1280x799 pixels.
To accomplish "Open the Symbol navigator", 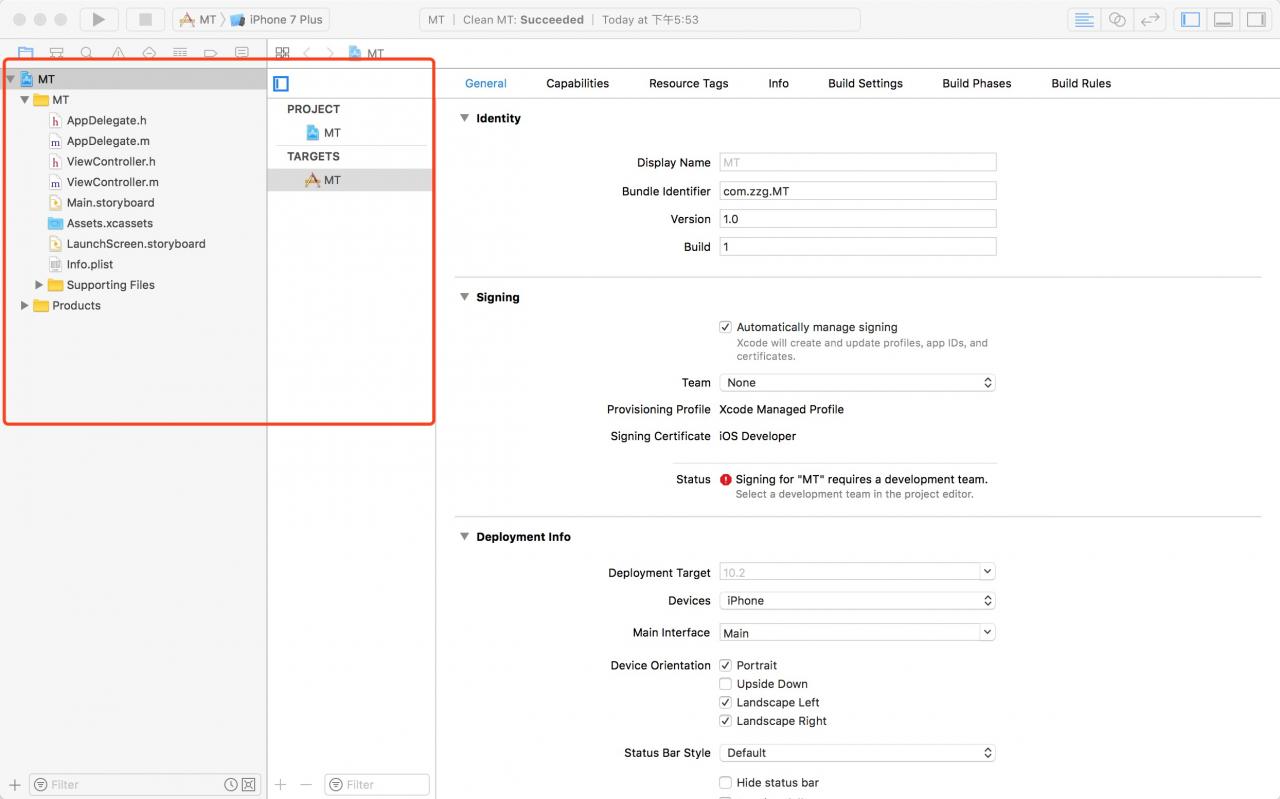I will click(57, 53).
